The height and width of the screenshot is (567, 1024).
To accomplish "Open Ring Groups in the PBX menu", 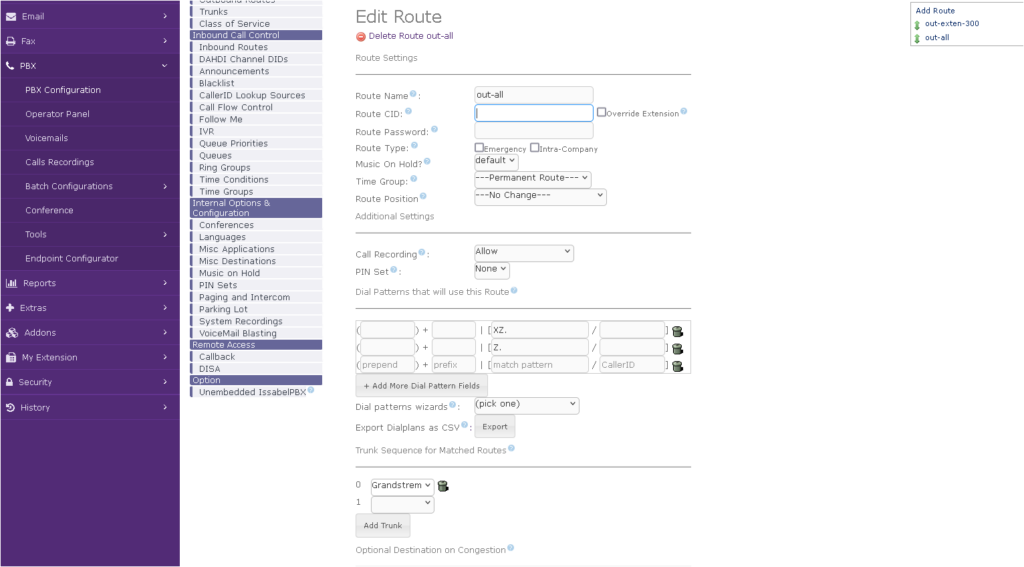I will [224, 168].
